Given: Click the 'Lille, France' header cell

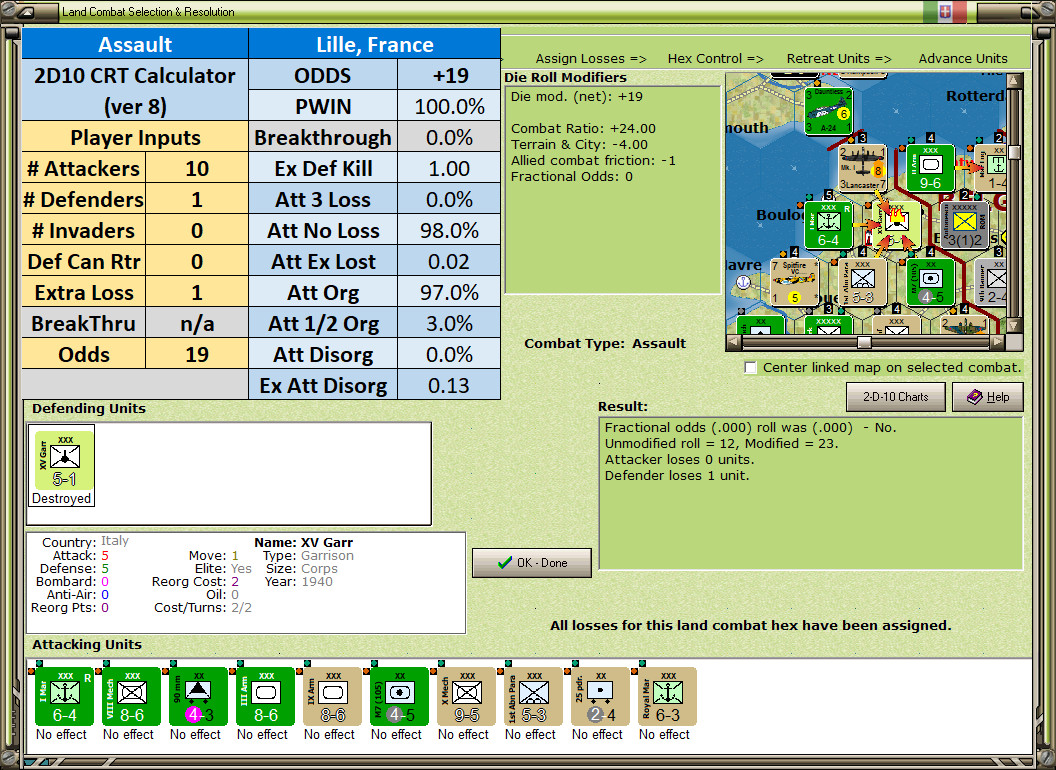Looking at the screenshot, I should (x=375, y=44).
